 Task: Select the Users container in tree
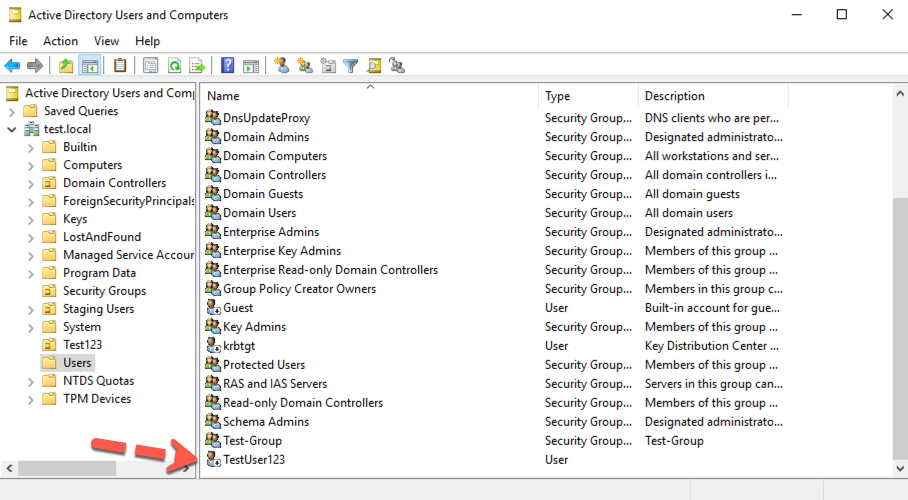pos(77,363)
